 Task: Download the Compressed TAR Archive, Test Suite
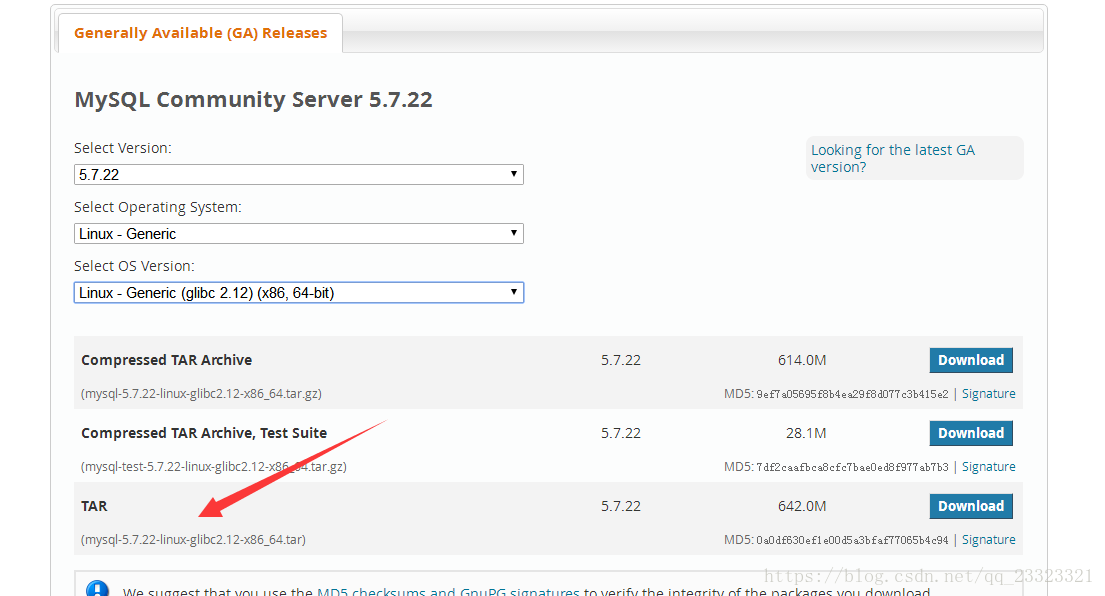[970, 433]
